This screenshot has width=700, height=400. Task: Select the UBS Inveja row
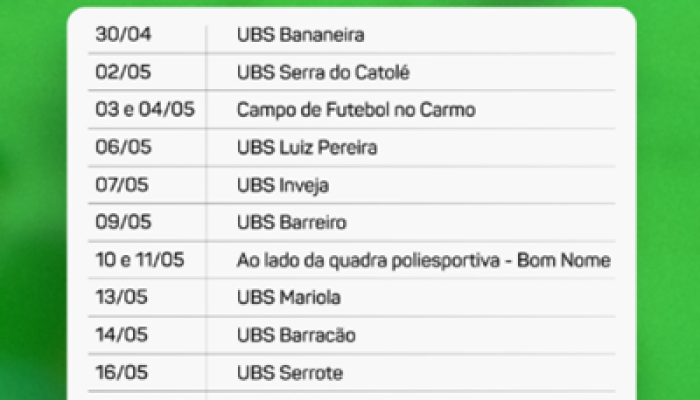283,186
